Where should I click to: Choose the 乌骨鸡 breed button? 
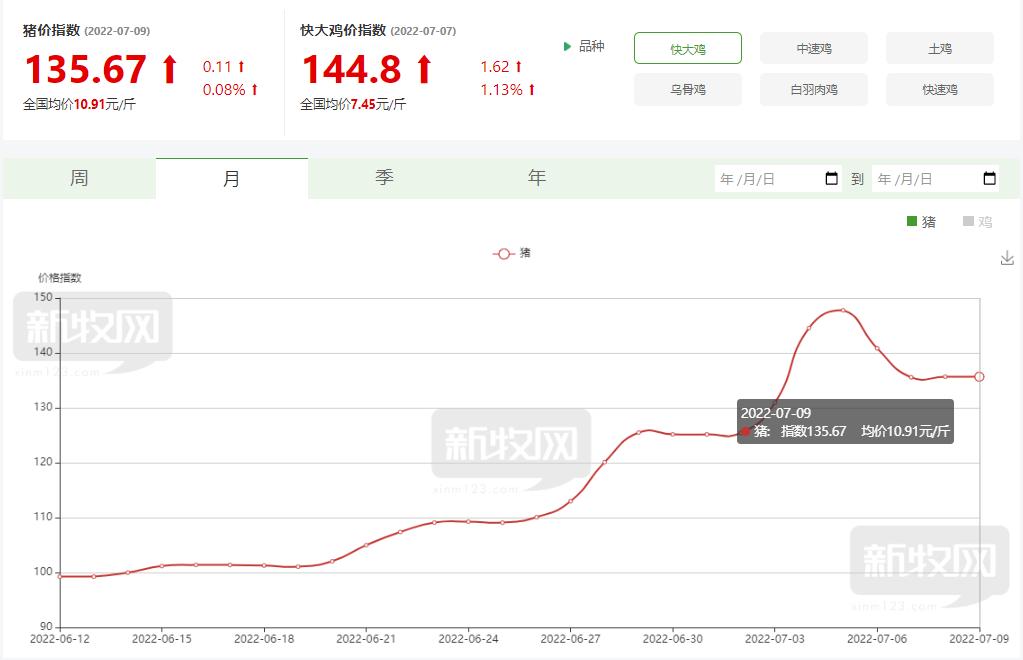pyautogui.click(x=687, y=89)
